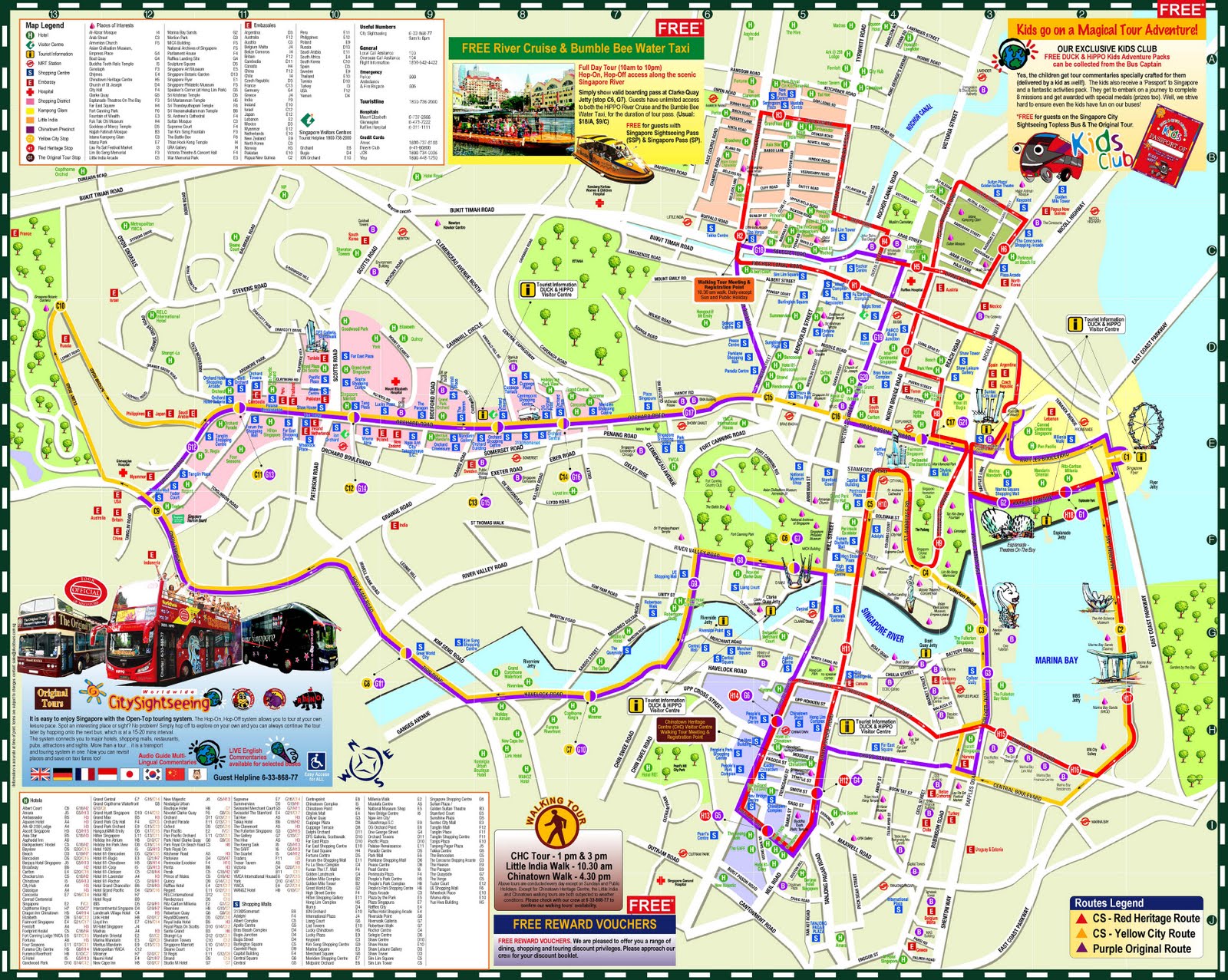
Task: Click the purple Chinatown Precinct legend swatch
Action: tap(30, 130)
